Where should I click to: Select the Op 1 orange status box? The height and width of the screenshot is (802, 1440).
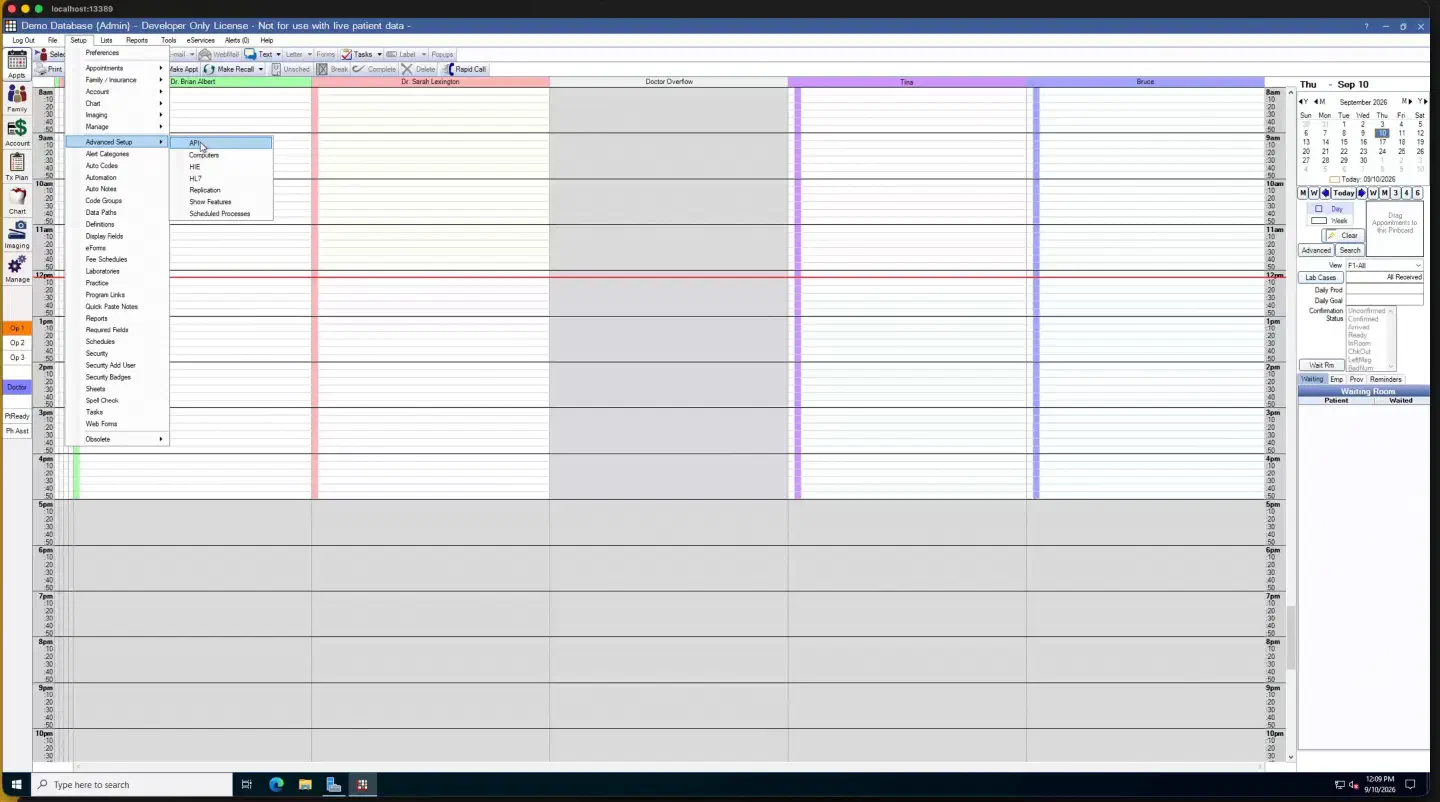17,328
